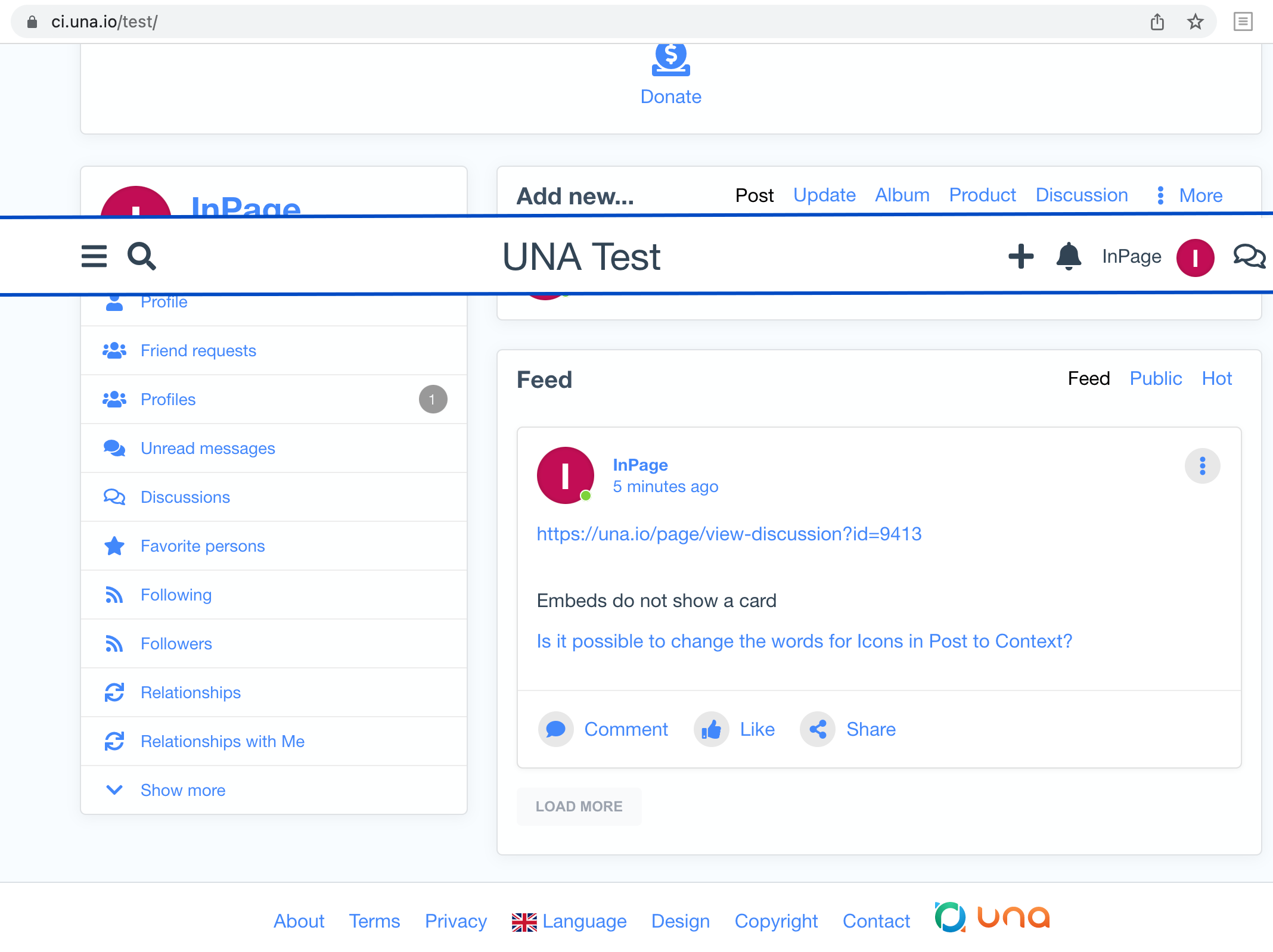
Task: Open the messenger chat bubbles icon
Action: tap(1249, 257)
